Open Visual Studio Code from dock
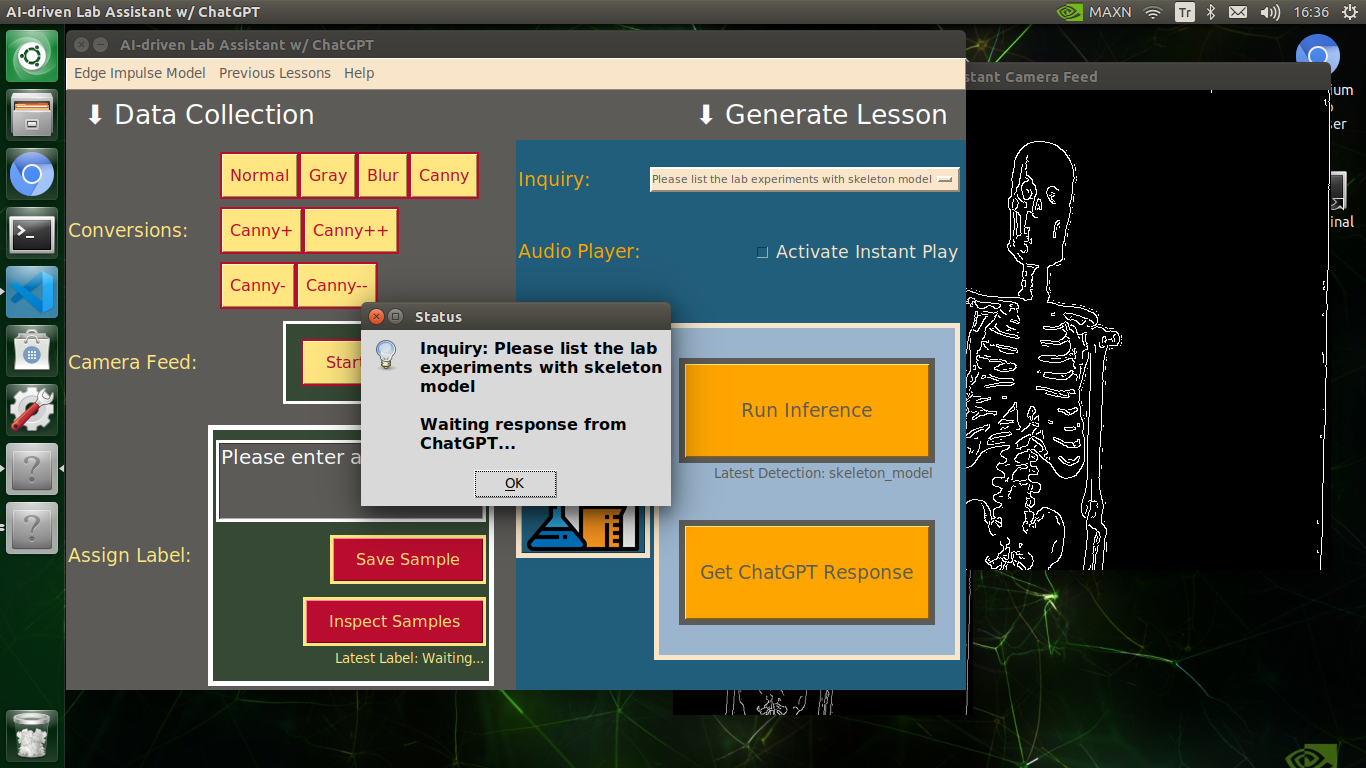 (33, 293)
